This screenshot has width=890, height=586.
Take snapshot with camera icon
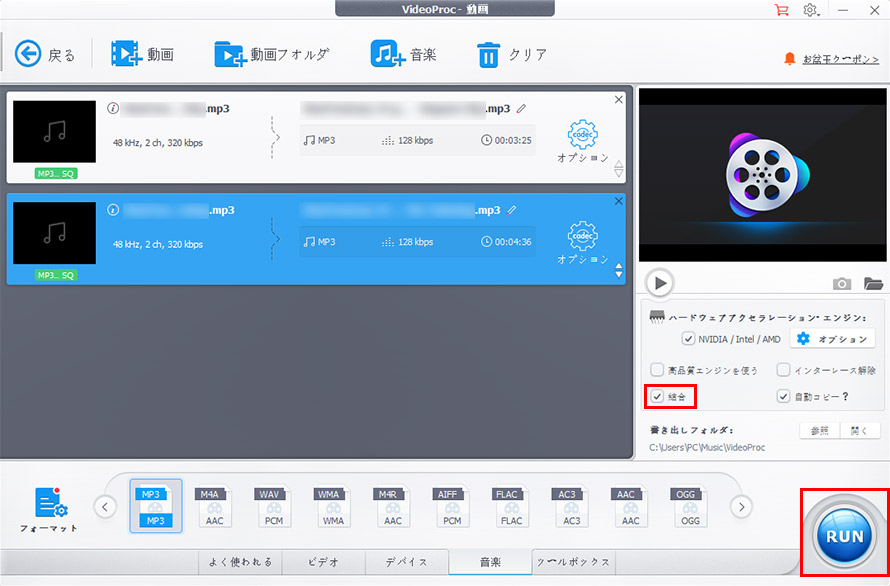(842, 283)
